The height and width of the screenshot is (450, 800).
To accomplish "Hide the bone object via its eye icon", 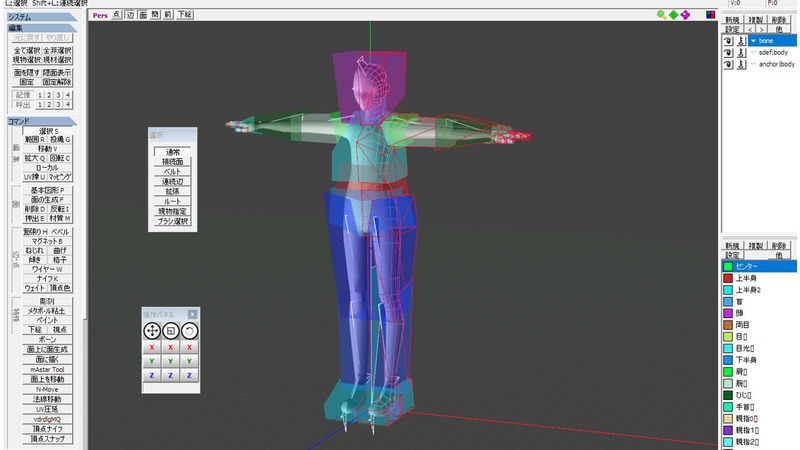I will 729,41.
